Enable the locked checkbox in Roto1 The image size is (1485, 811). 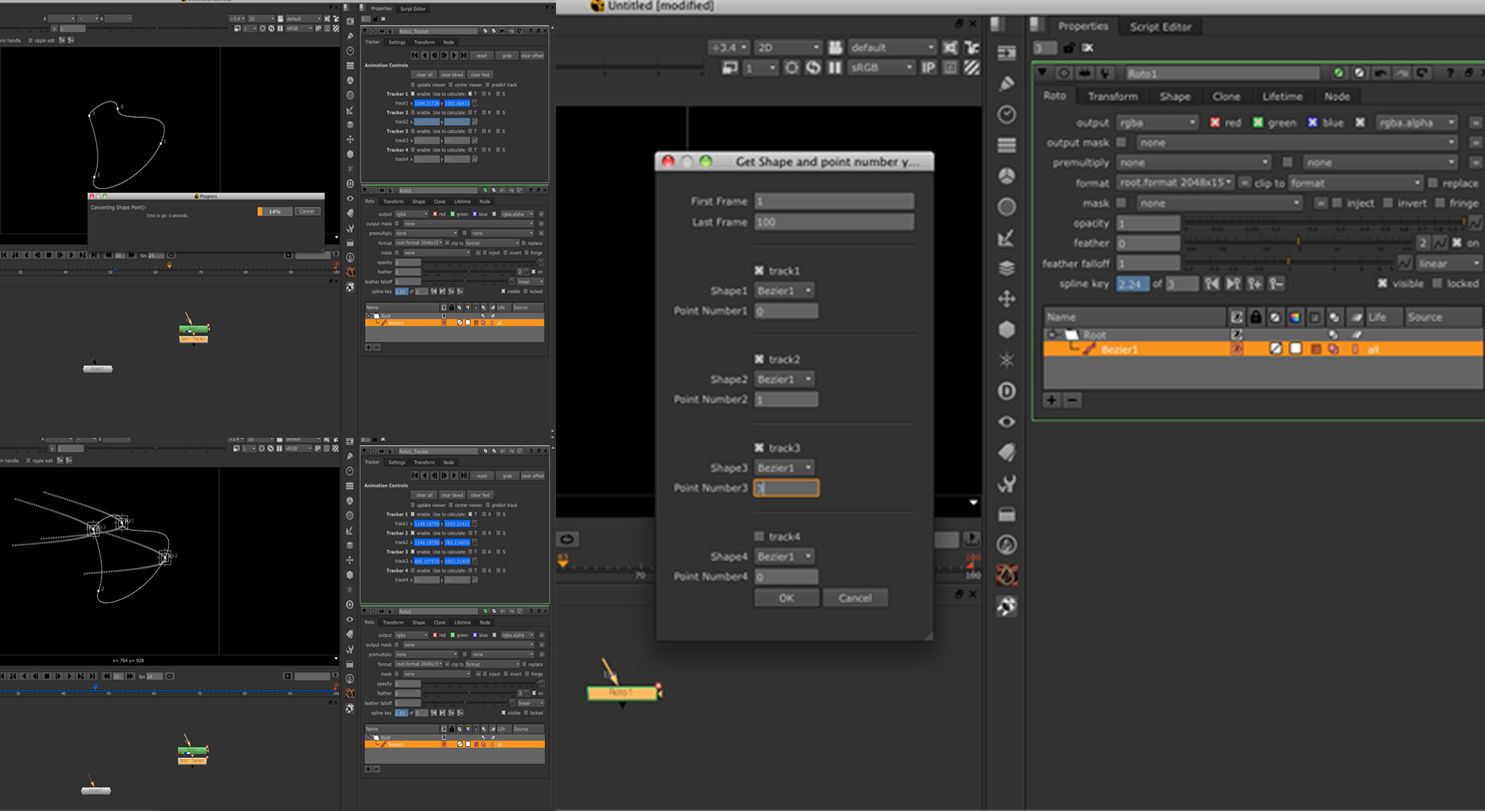pos(1437,284)
